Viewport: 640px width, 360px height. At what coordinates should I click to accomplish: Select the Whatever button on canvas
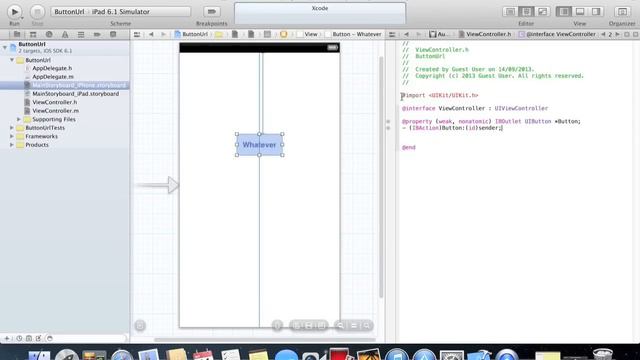pyautogui.click(x=259, y=144)
